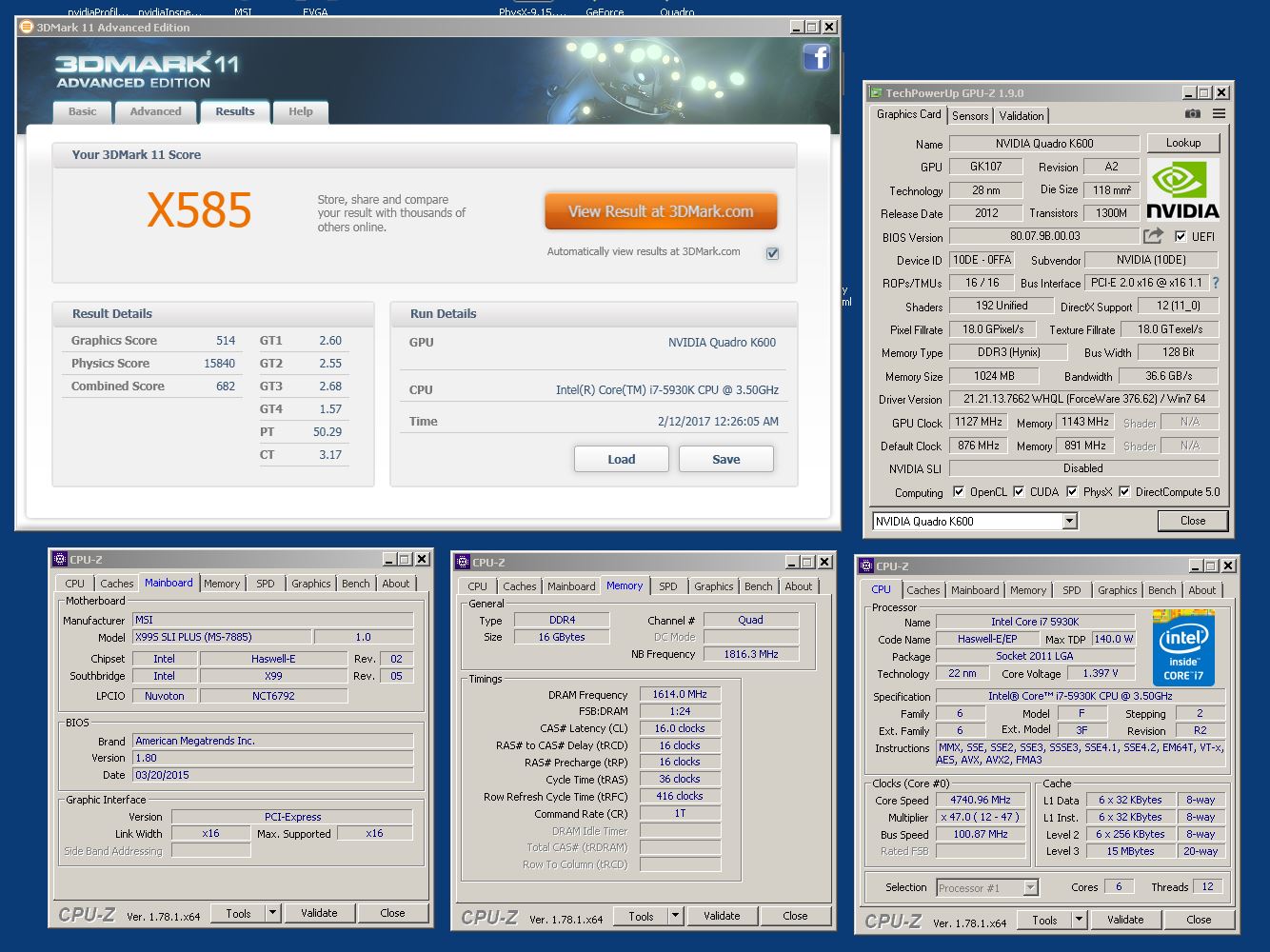Click Validate in Mainboard CPU-Z window

click(x=319, y=913)
